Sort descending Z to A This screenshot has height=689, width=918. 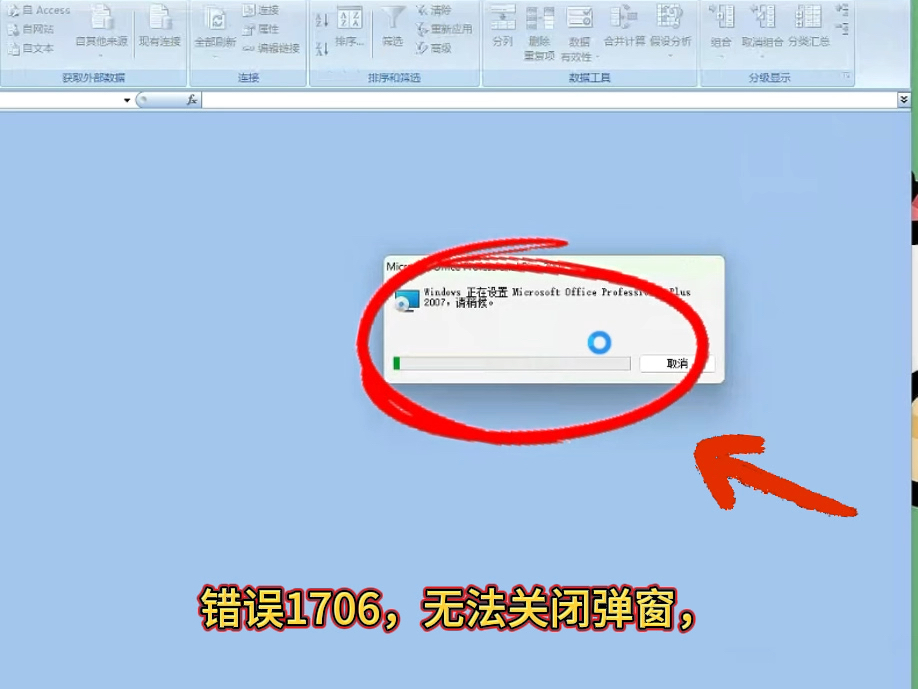point(322,49)
